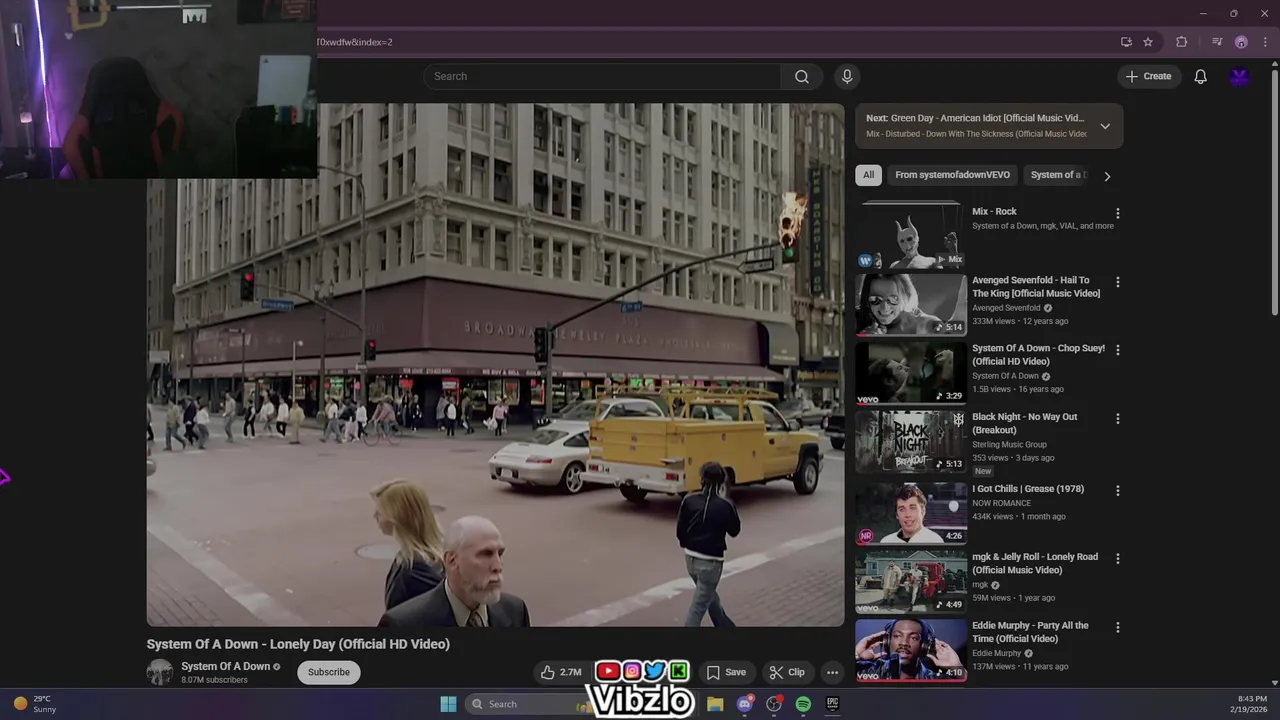Open YouTube notifications bell
Image resolution: width=1280 pixels, height=720 pixels.
click(x=1200, y=77)
